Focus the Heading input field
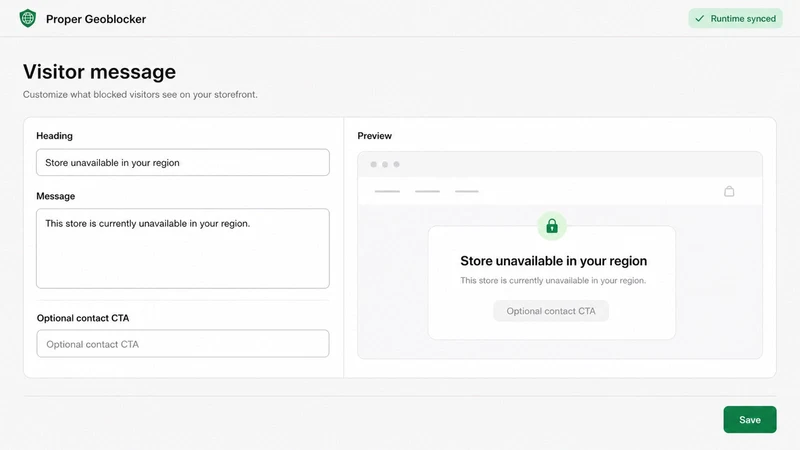The image size is (800, 450). pyautogui.click(x=183, y=162)
